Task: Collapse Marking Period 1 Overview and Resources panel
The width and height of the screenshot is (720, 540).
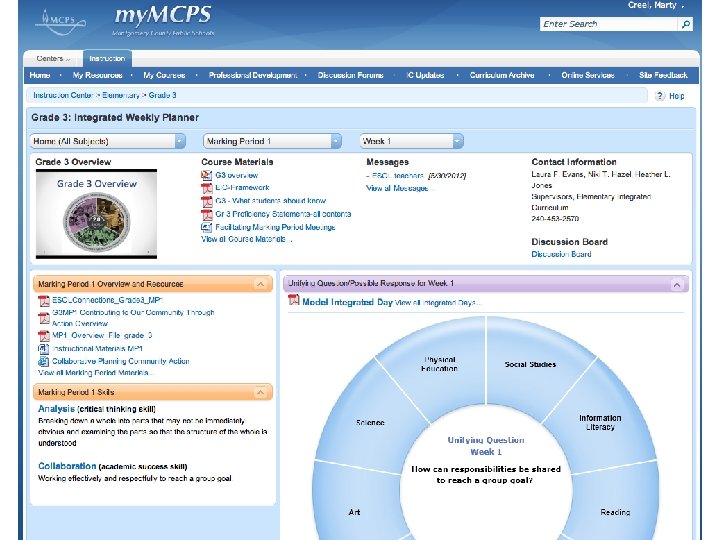Action: click(x=260, y=284)
